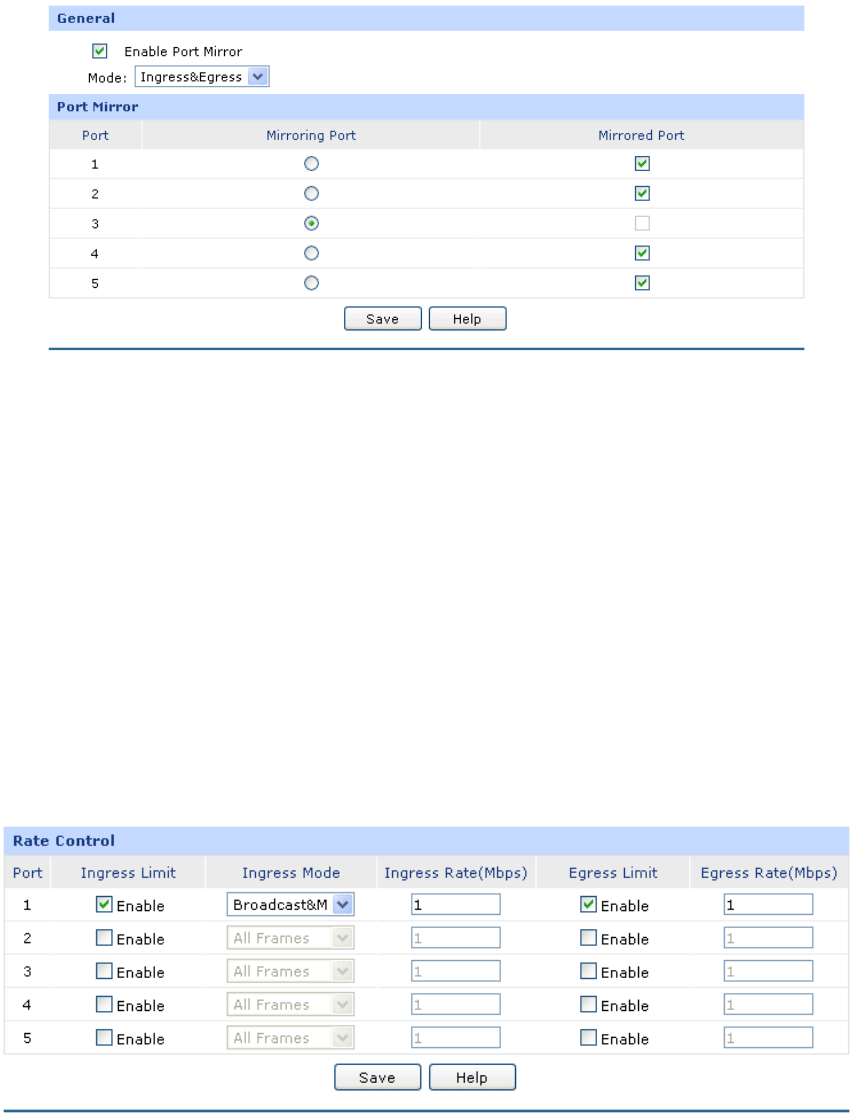This screenshot has width=852, height=1115.
Task: Click the Egress Rate(Mbps) column header
Action: coord(769,873)
